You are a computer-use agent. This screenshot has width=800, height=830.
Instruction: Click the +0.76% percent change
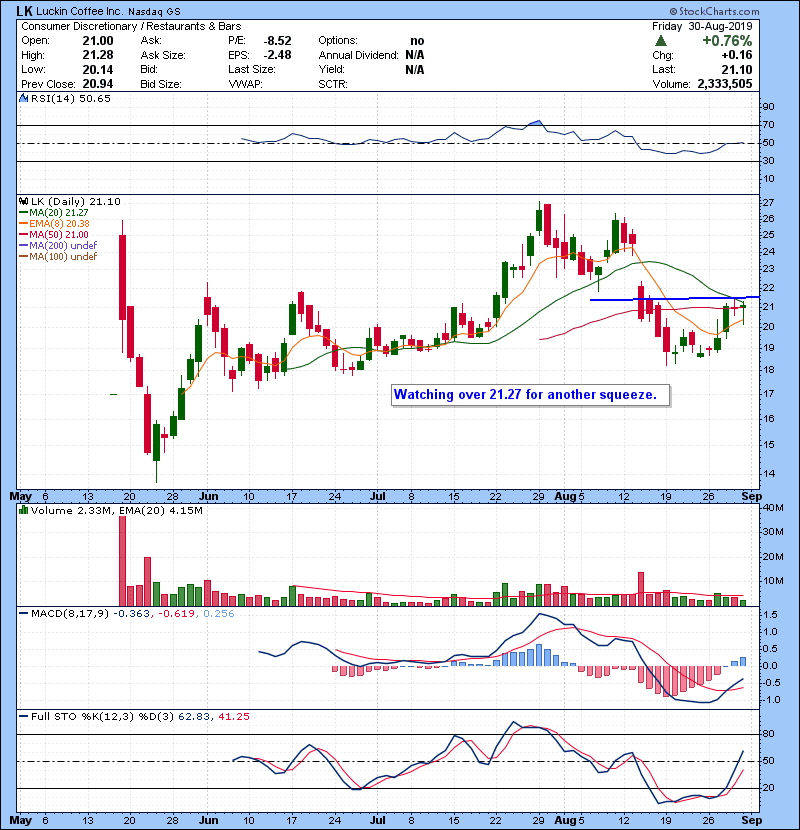click(x=727, y=41)
